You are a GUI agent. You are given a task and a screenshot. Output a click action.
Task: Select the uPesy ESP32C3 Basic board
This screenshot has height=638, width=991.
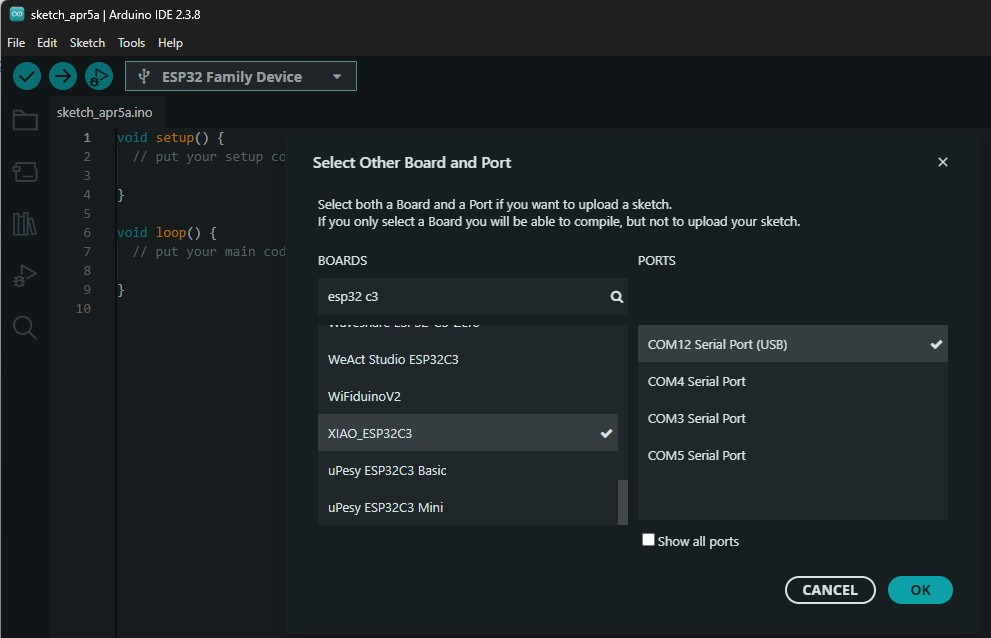(x=468, y=470)
